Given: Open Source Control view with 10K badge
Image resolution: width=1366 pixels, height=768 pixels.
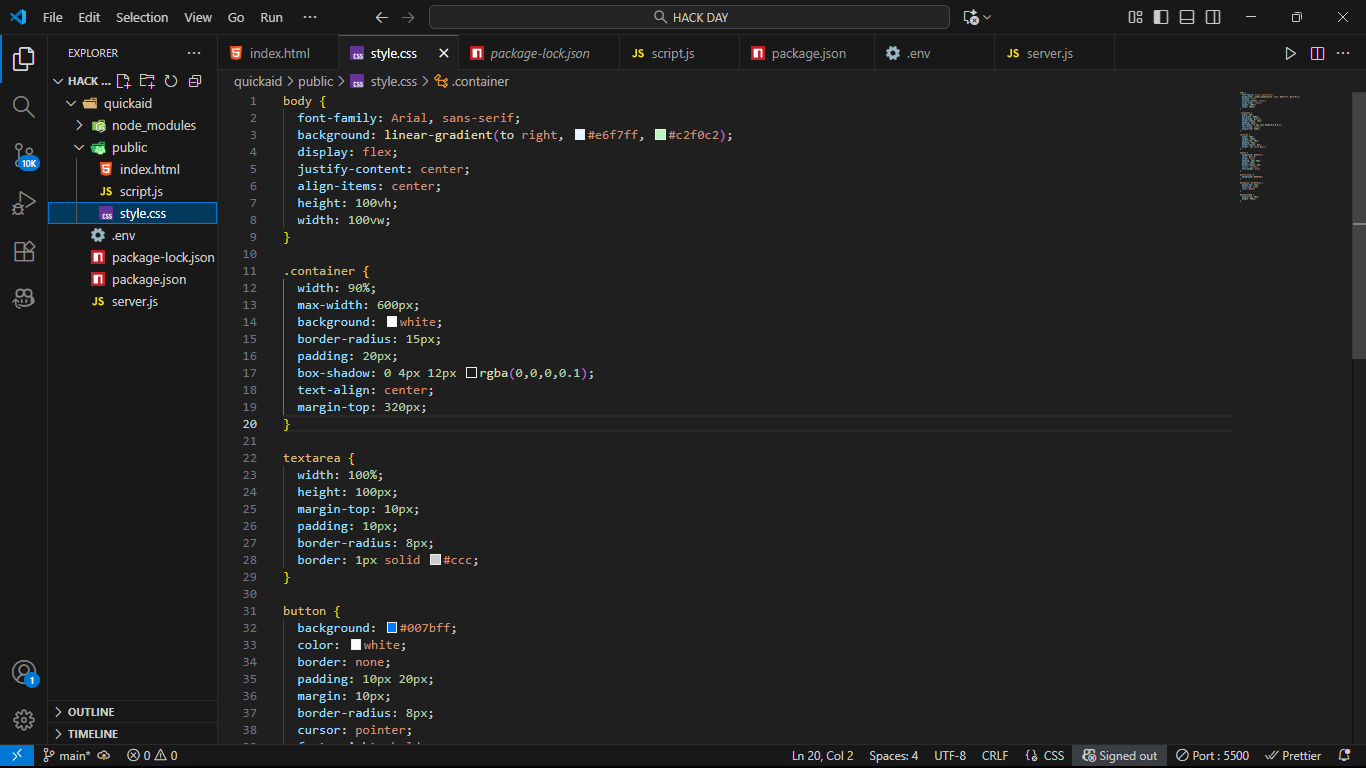Looking at the screenshot, I should coord(24,155).
